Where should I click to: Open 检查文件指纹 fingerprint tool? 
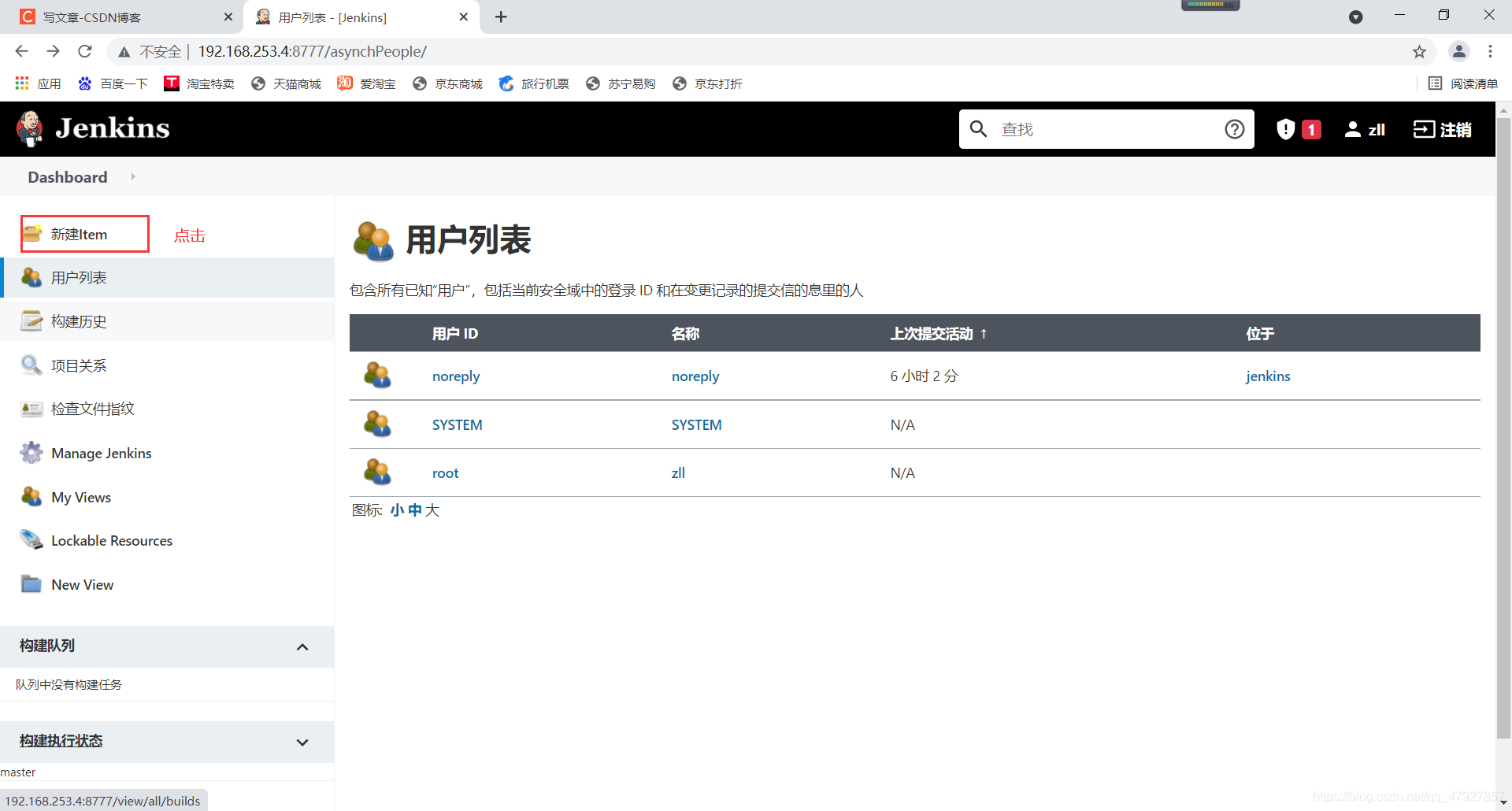[31, 409]
